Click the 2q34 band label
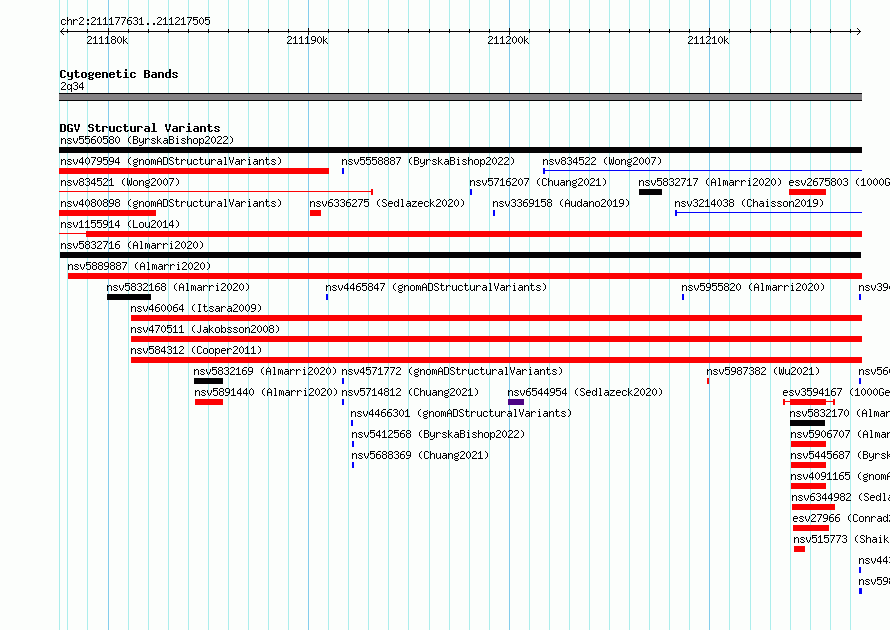The height and width of the screenshot is (630, 890). [x=72, y=86]
